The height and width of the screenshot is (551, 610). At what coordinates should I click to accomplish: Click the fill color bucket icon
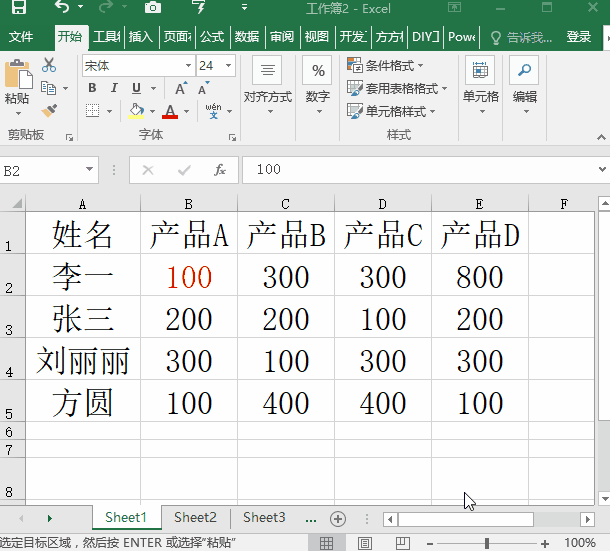137,111
